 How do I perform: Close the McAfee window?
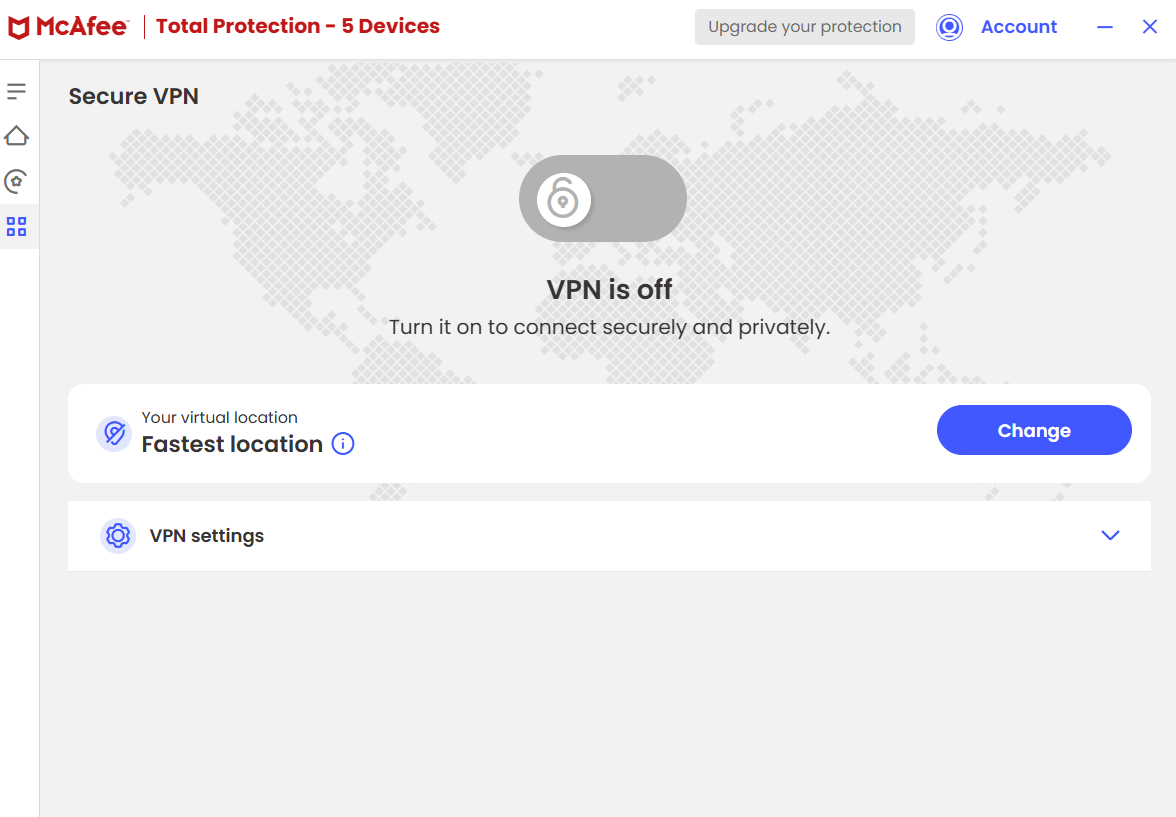click(x=1150, y=27)
